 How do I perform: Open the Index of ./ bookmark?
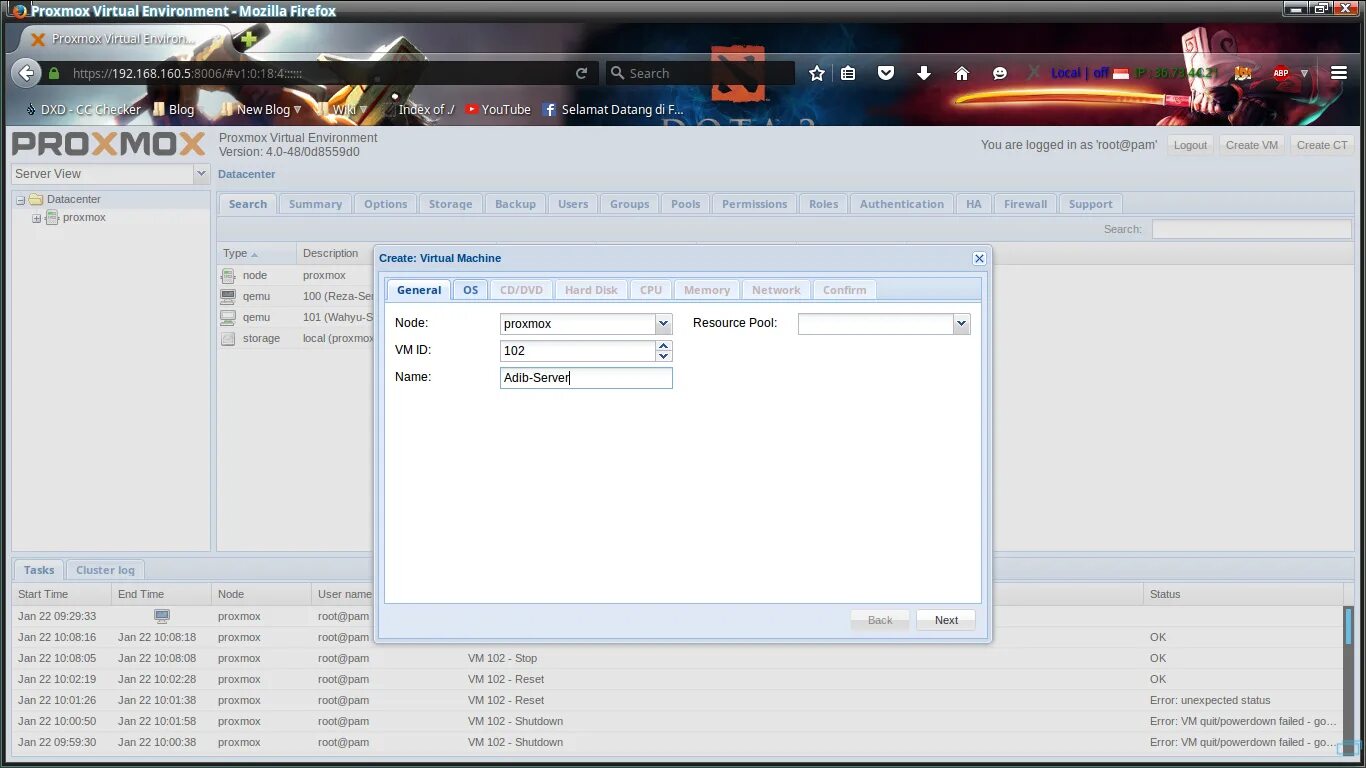(418, 109)
